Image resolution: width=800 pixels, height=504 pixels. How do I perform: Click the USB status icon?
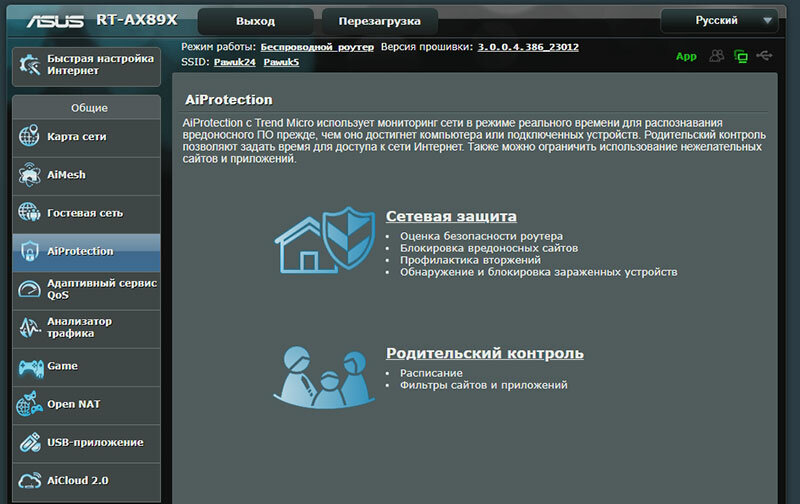click(764, 55)
